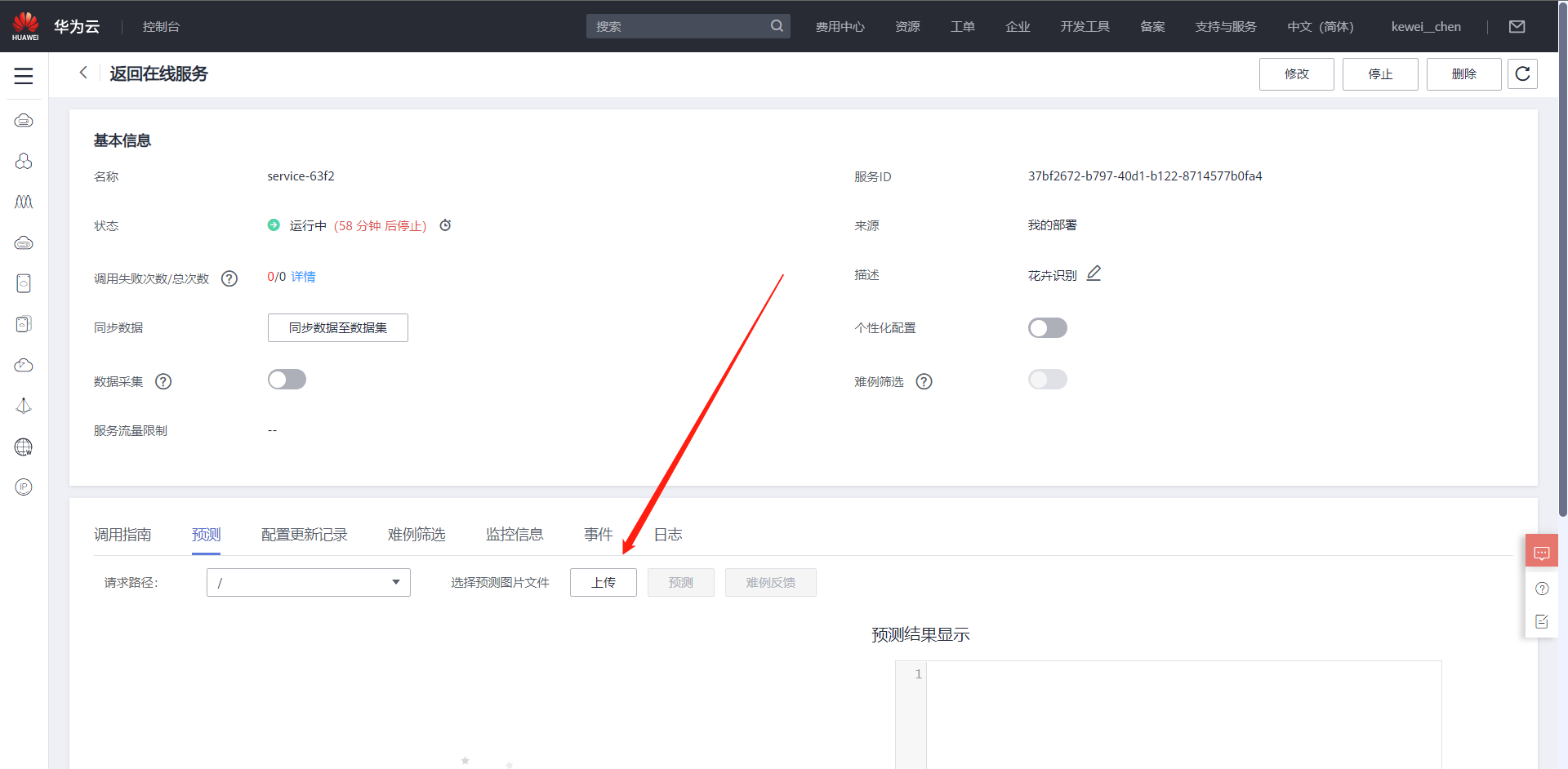The image size is (1568, 769).
Task: Click 控制台 link in header
Action: tap(161, 27)
